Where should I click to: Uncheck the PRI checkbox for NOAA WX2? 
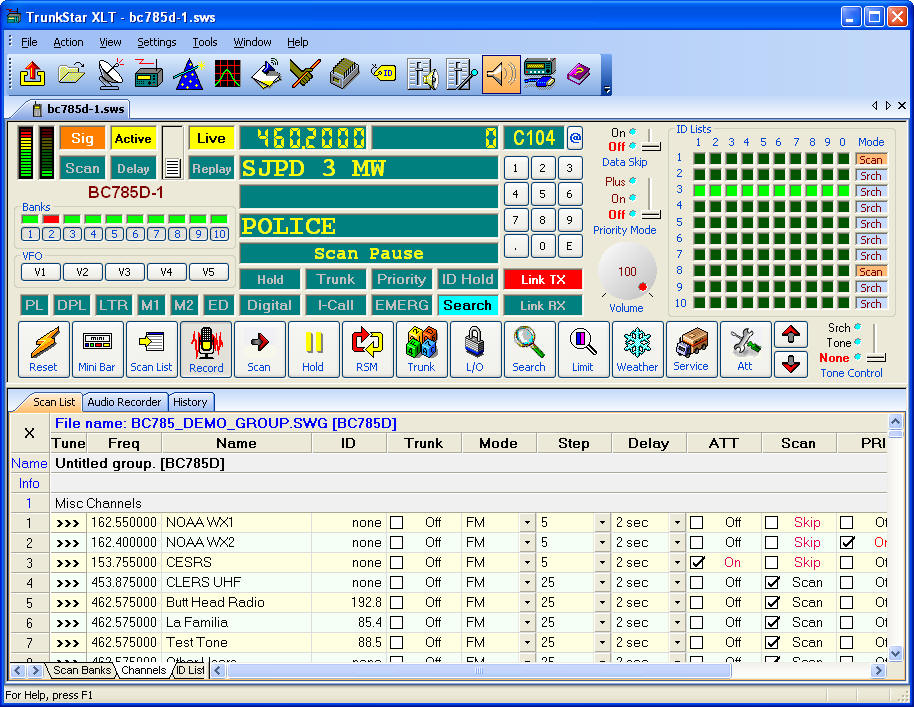[847, 543]
